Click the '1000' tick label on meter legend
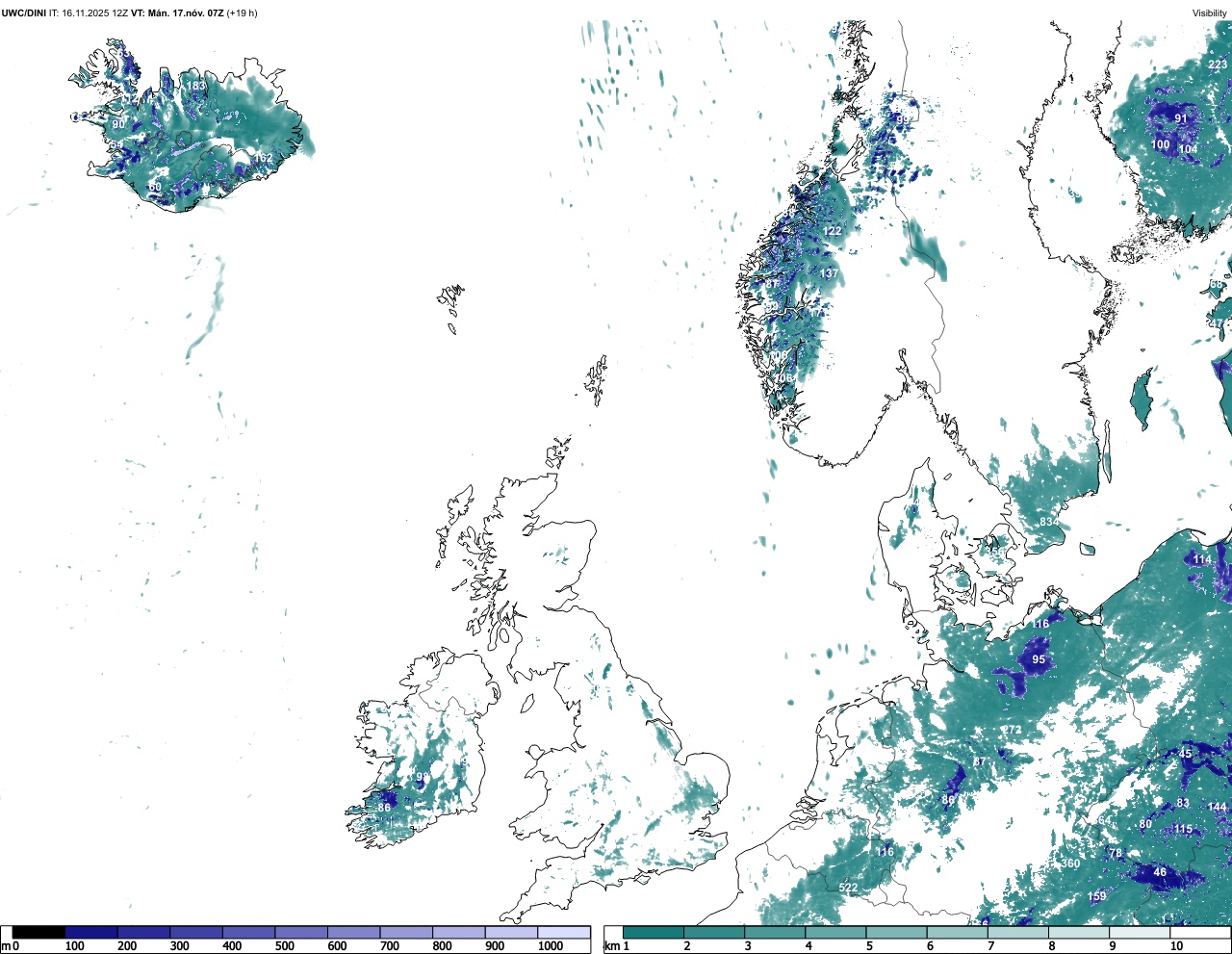 [x=551, y=946]
